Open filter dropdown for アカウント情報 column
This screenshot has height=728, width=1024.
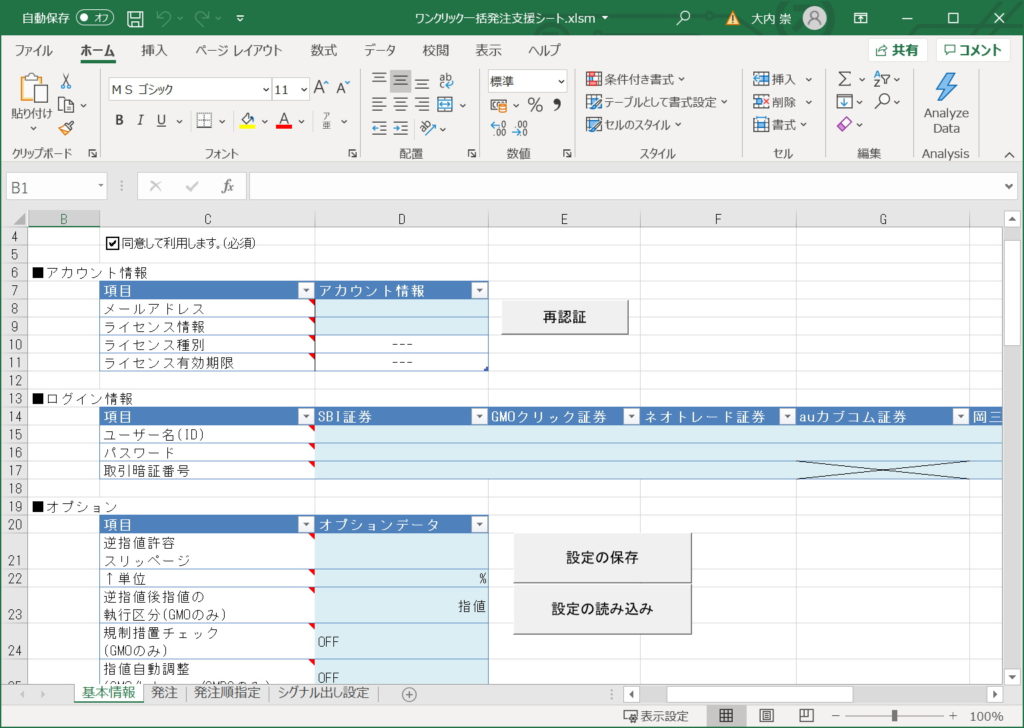[x=479, y=291]
